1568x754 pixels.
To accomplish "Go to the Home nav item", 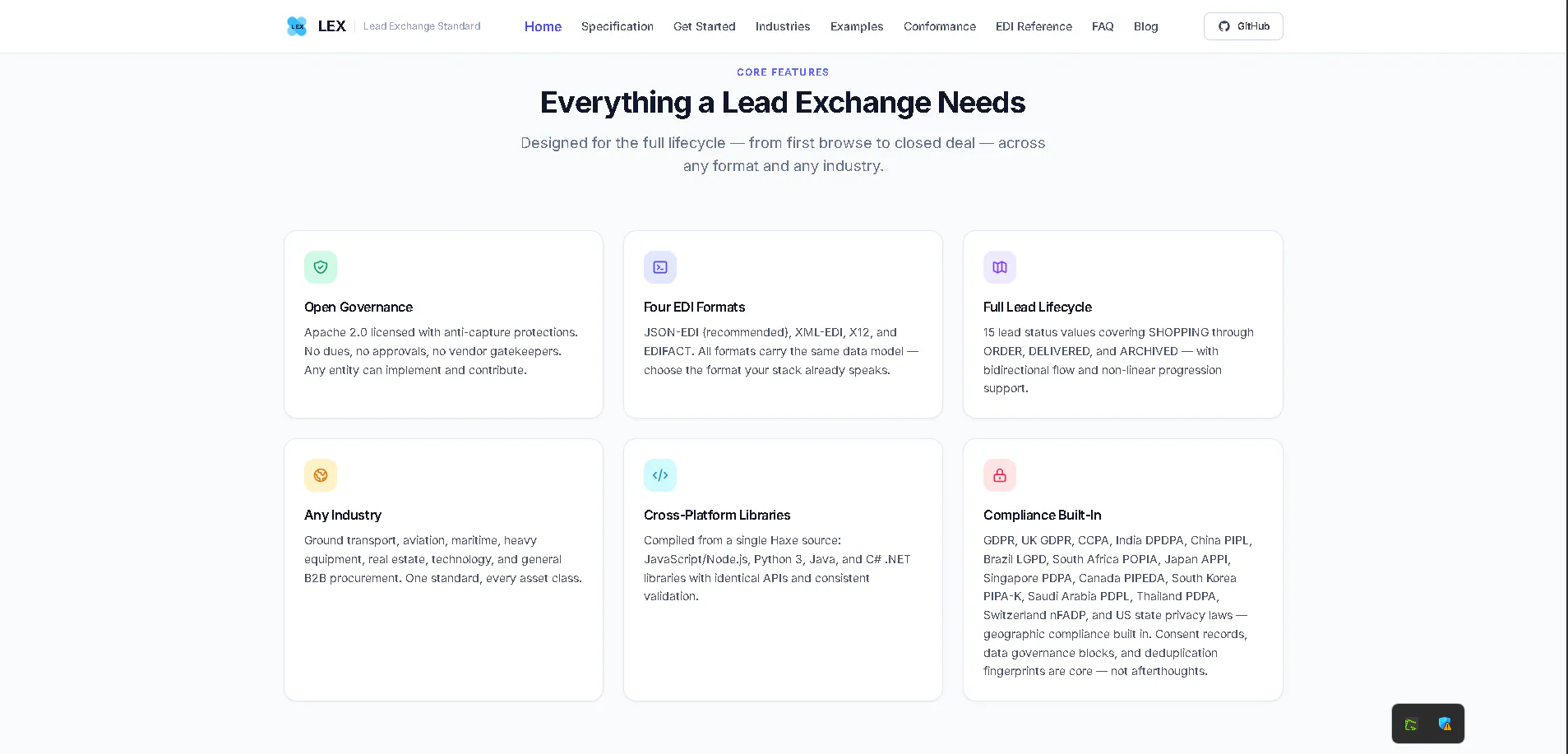I will 543,26.
